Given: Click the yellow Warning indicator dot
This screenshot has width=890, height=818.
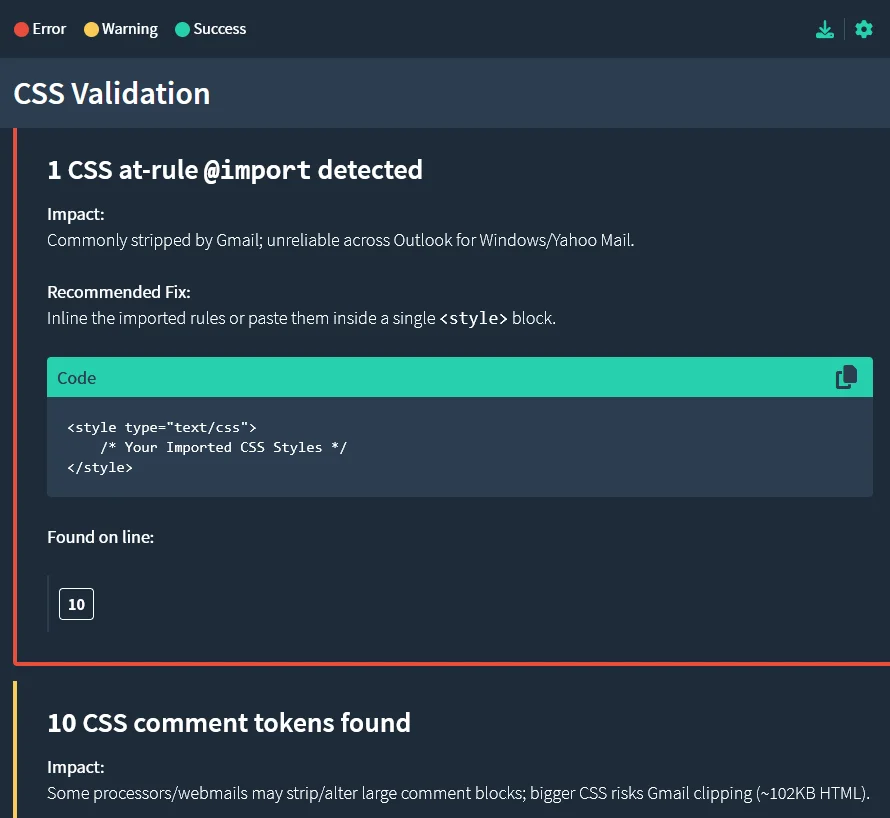Looking at the screenshot, I should [91, 30].
